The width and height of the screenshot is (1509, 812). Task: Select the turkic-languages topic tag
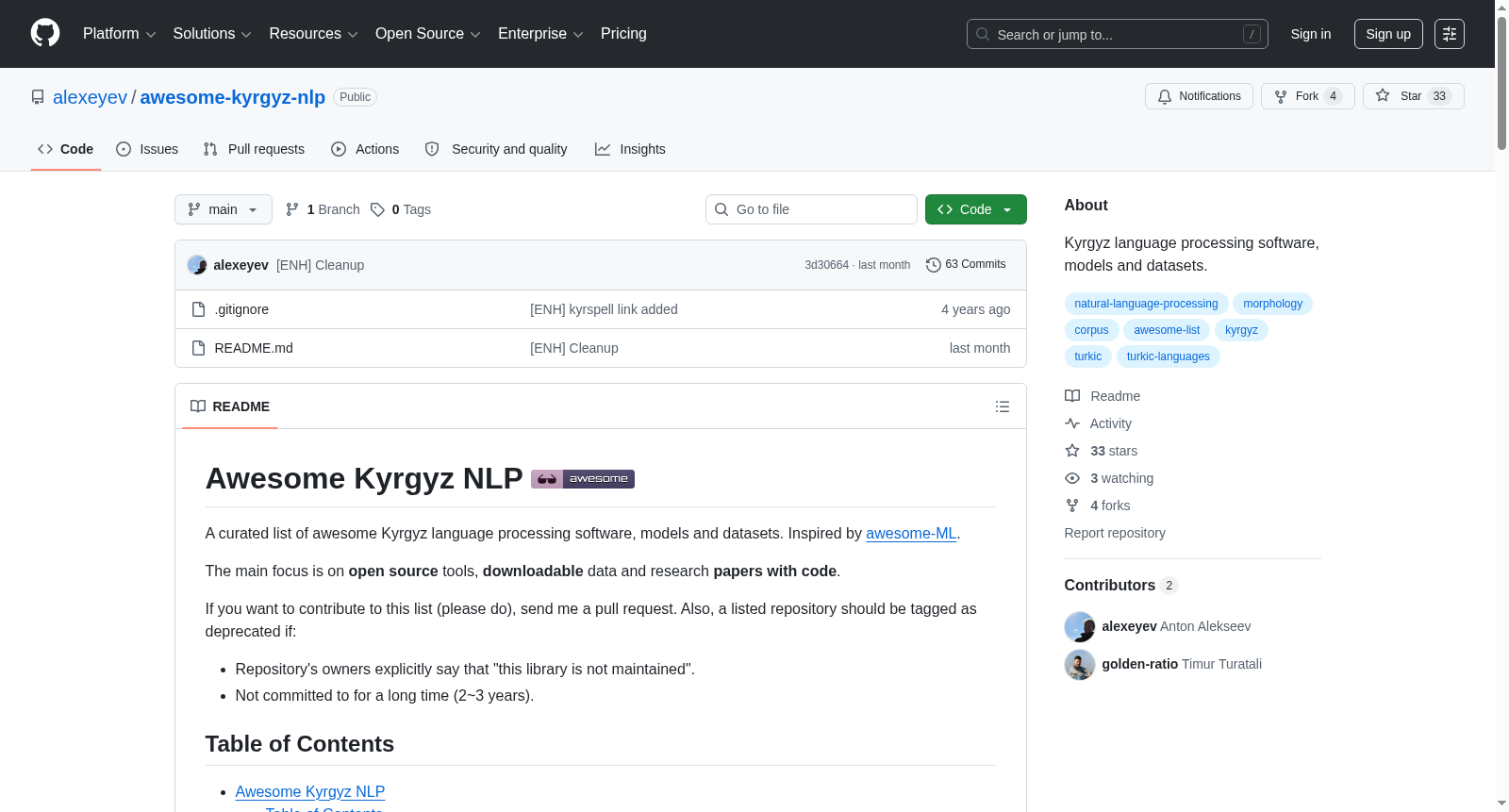click(x=1169, y=356)
